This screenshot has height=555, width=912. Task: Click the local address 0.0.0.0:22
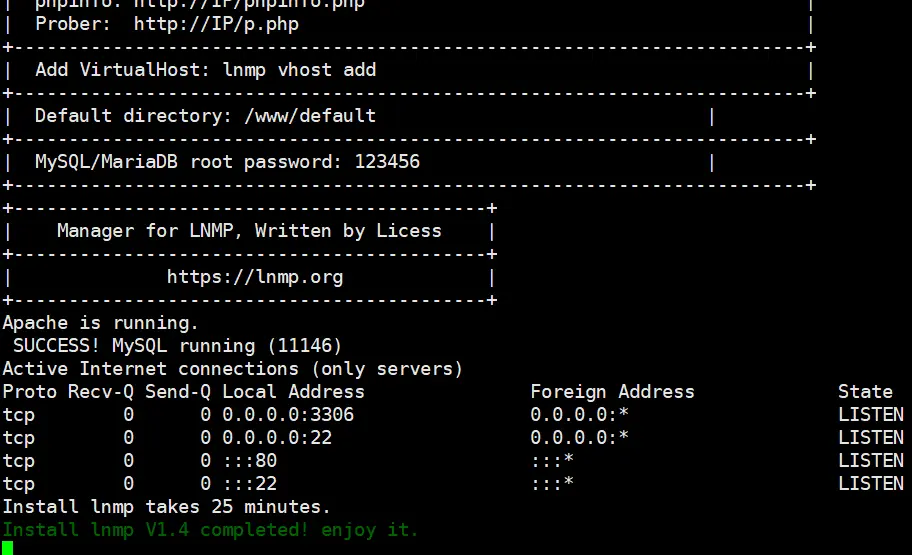277,437
